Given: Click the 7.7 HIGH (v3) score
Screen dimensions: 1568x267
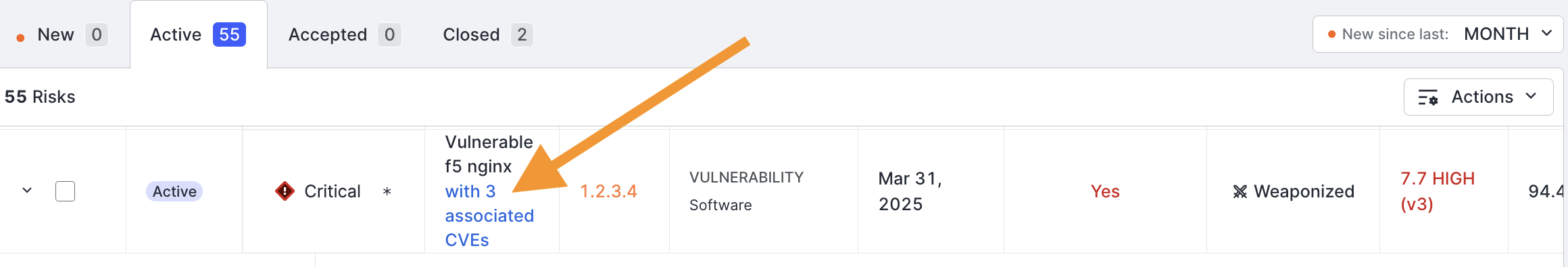Looking at the screenshot, I should pyautogui.click(x=1438, y=191).
